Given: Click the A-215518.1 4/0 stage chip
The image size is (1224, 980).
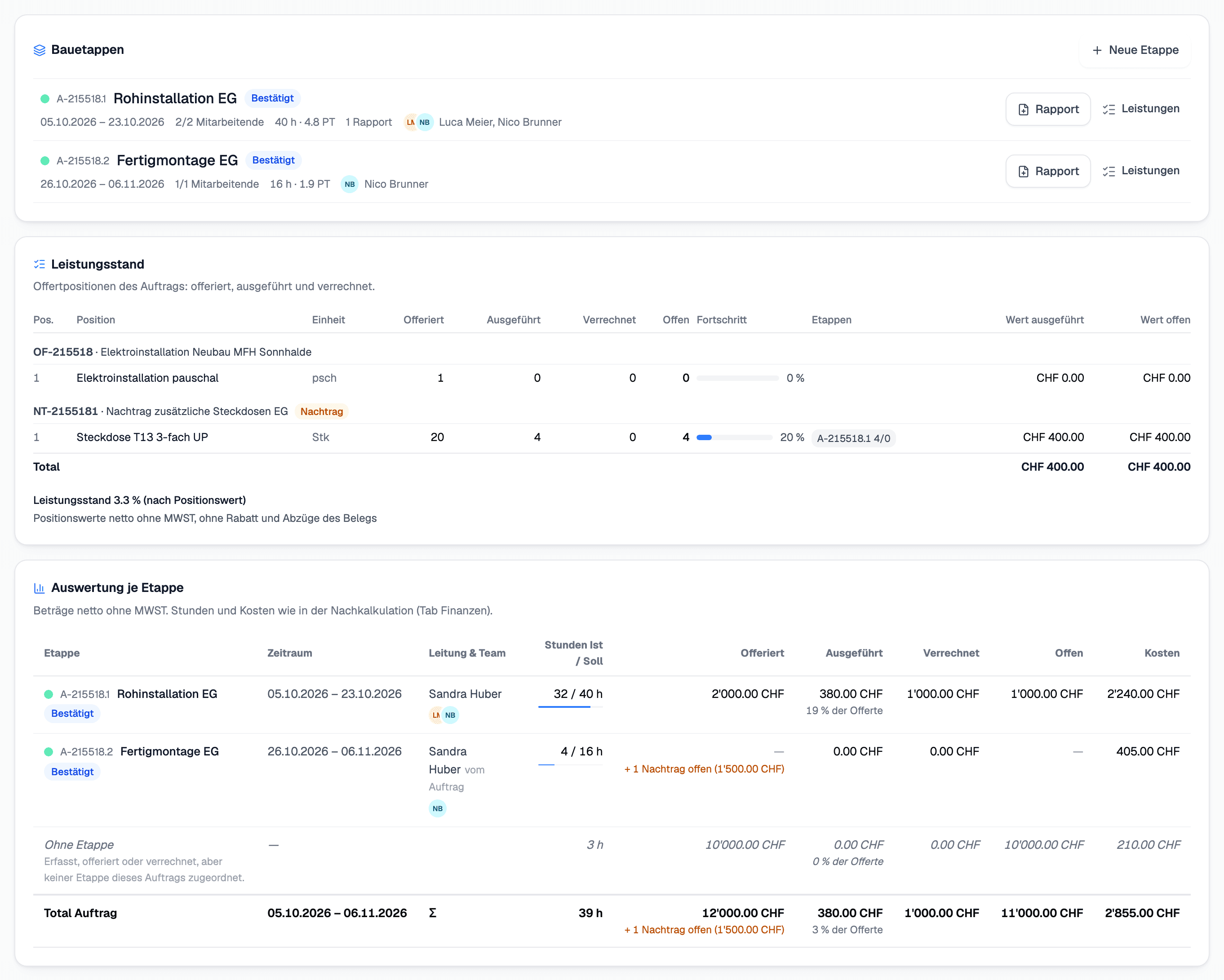Looking at the screenshot, I should (853, 438).
